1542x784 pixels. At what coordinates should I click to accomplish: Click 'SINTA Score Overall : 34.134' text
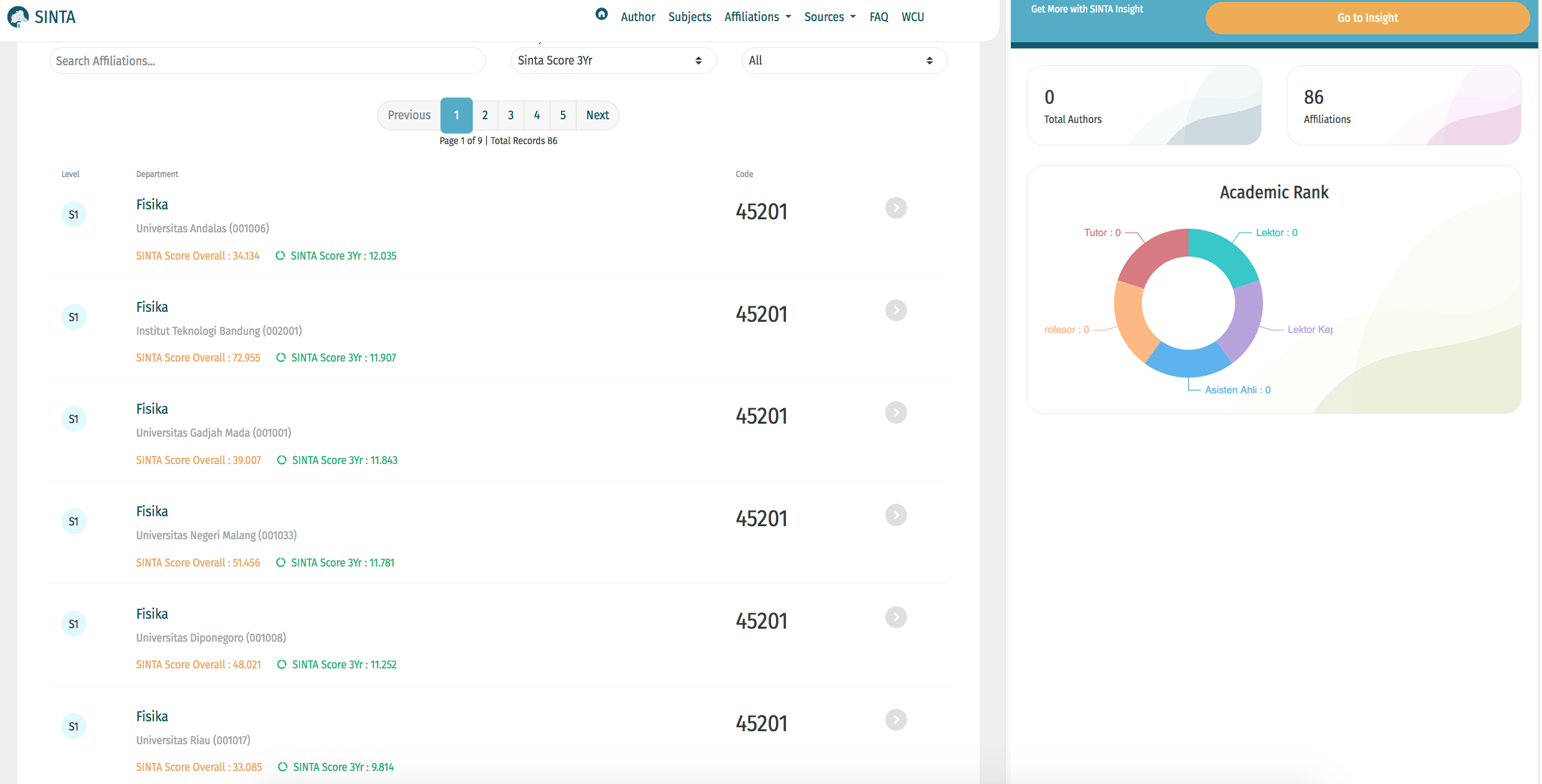pos(198,256)
